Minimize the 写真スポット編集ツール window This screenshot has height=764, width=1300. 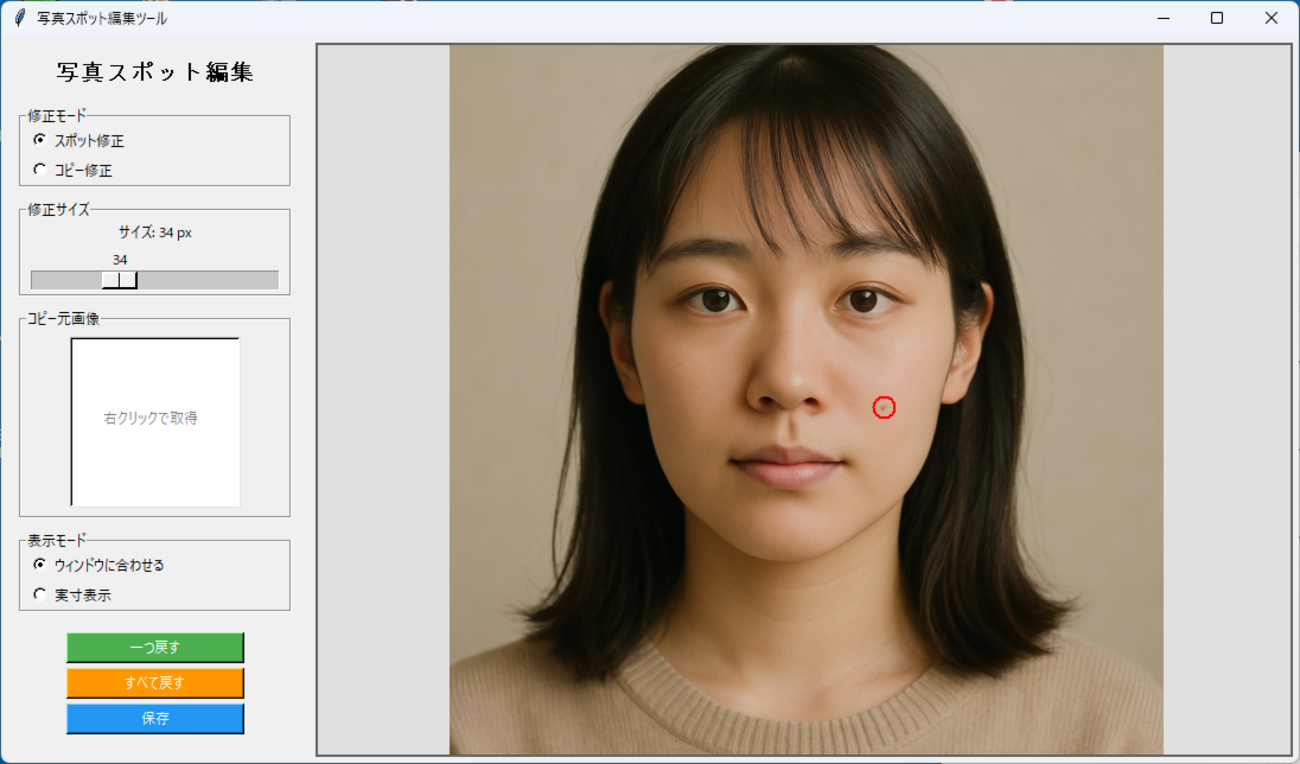pyautogui.click(x=1163, y=18)
